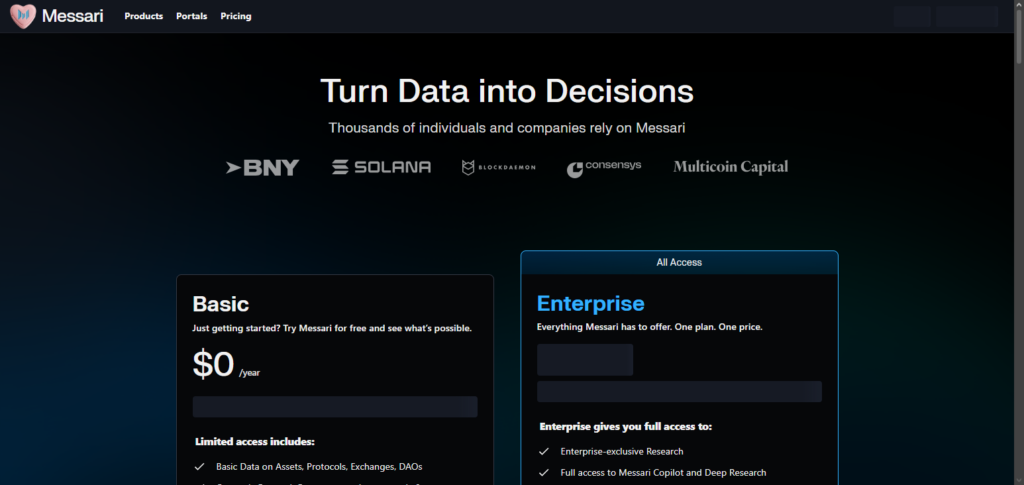Click the Messari wordmark in the header

[72, 16]
